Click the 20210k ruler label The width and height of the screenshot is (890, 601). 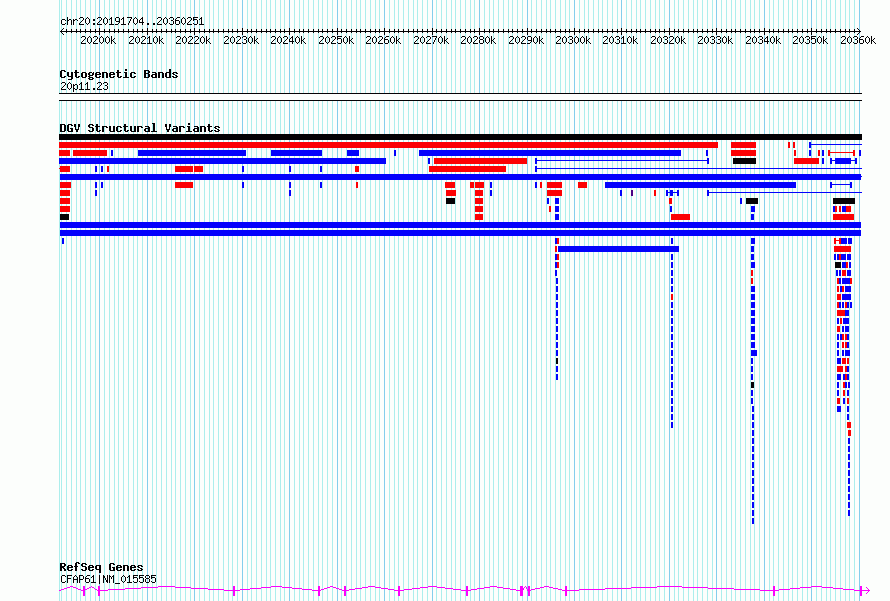coord(146,40)
